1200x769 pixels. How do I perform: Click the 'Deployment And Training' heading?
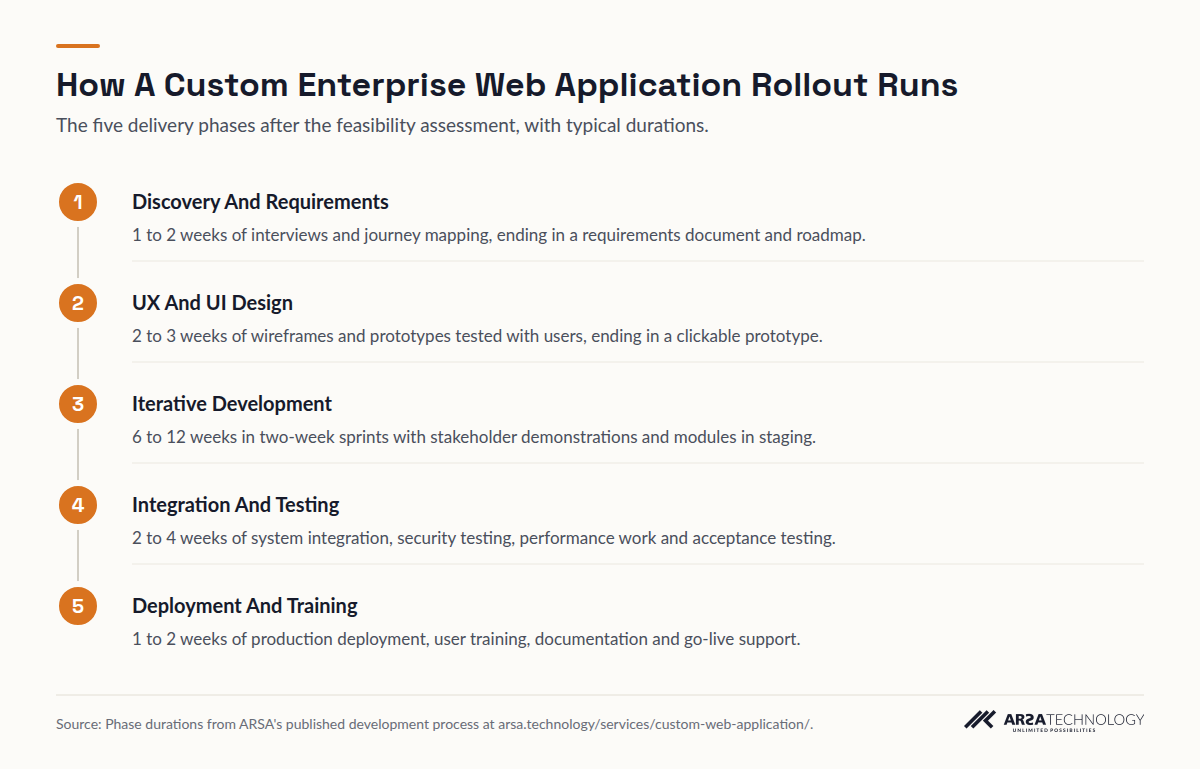(x=245, y=606)
